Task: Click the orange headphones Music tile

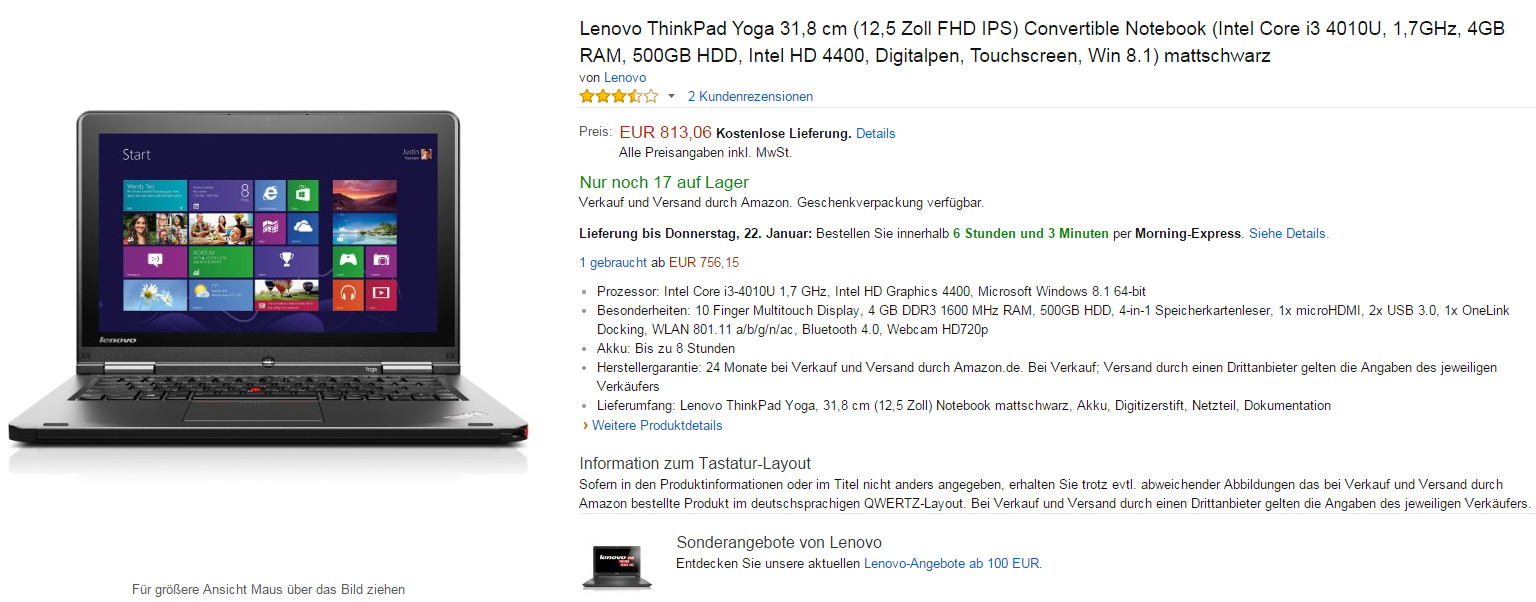Action: pyautogui.click(x=349, y=294)
